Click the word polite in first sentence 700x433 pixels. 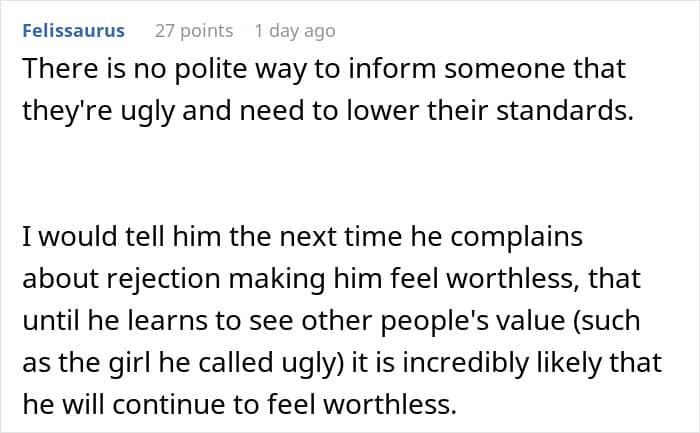[x=211, y=69]
